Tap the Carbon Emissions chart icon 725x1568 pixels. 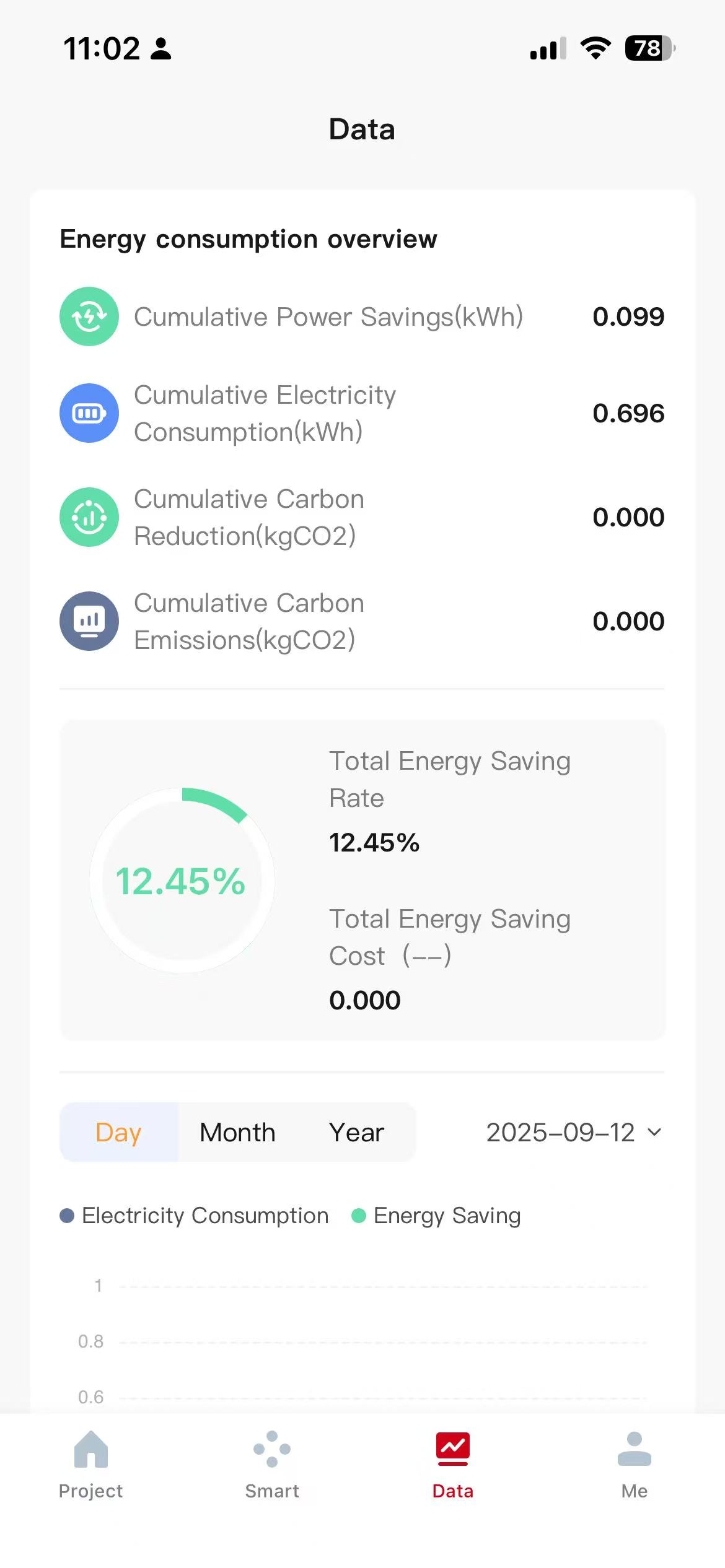tap(89, 621)
